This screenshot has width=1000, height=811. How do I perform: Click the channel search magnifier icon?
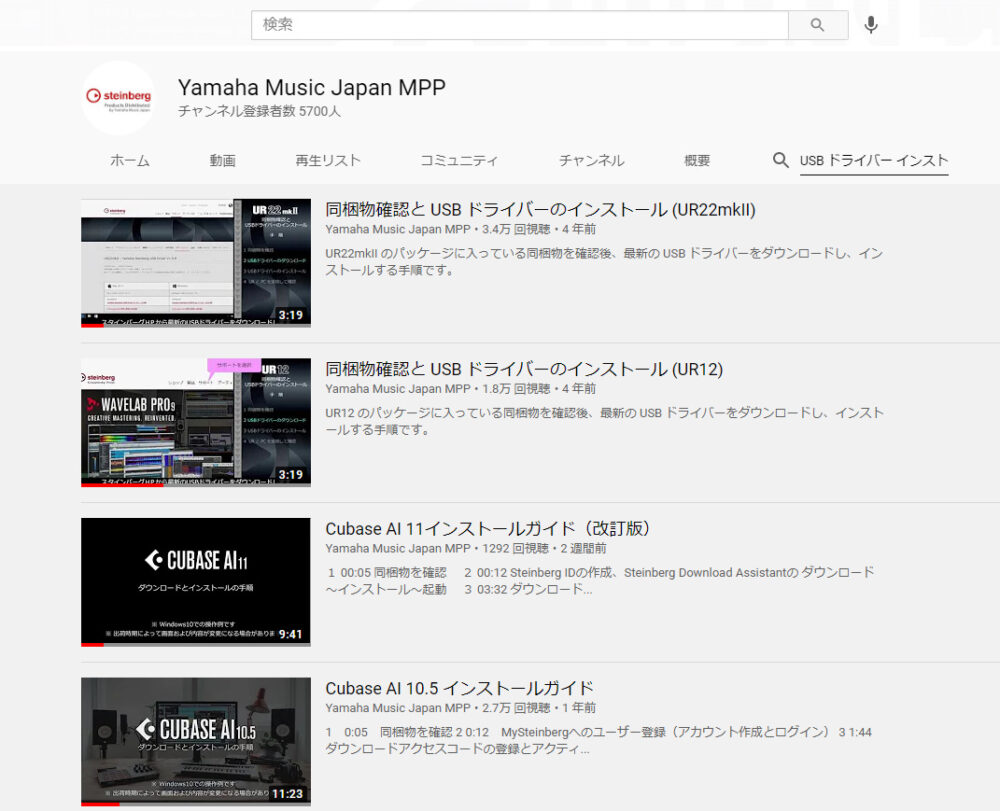[780, 159]
